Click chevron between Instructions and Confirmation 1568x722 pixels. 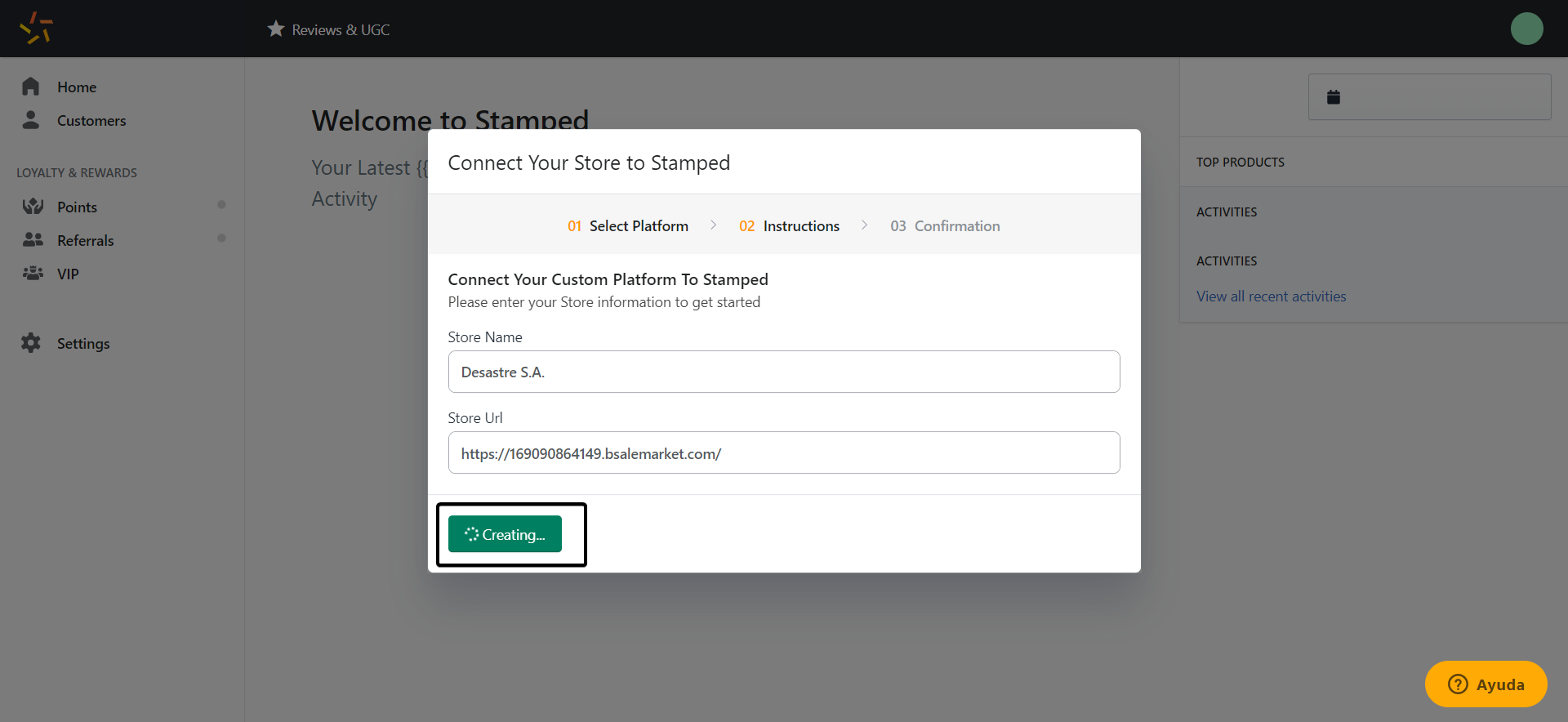pos(865,225)
